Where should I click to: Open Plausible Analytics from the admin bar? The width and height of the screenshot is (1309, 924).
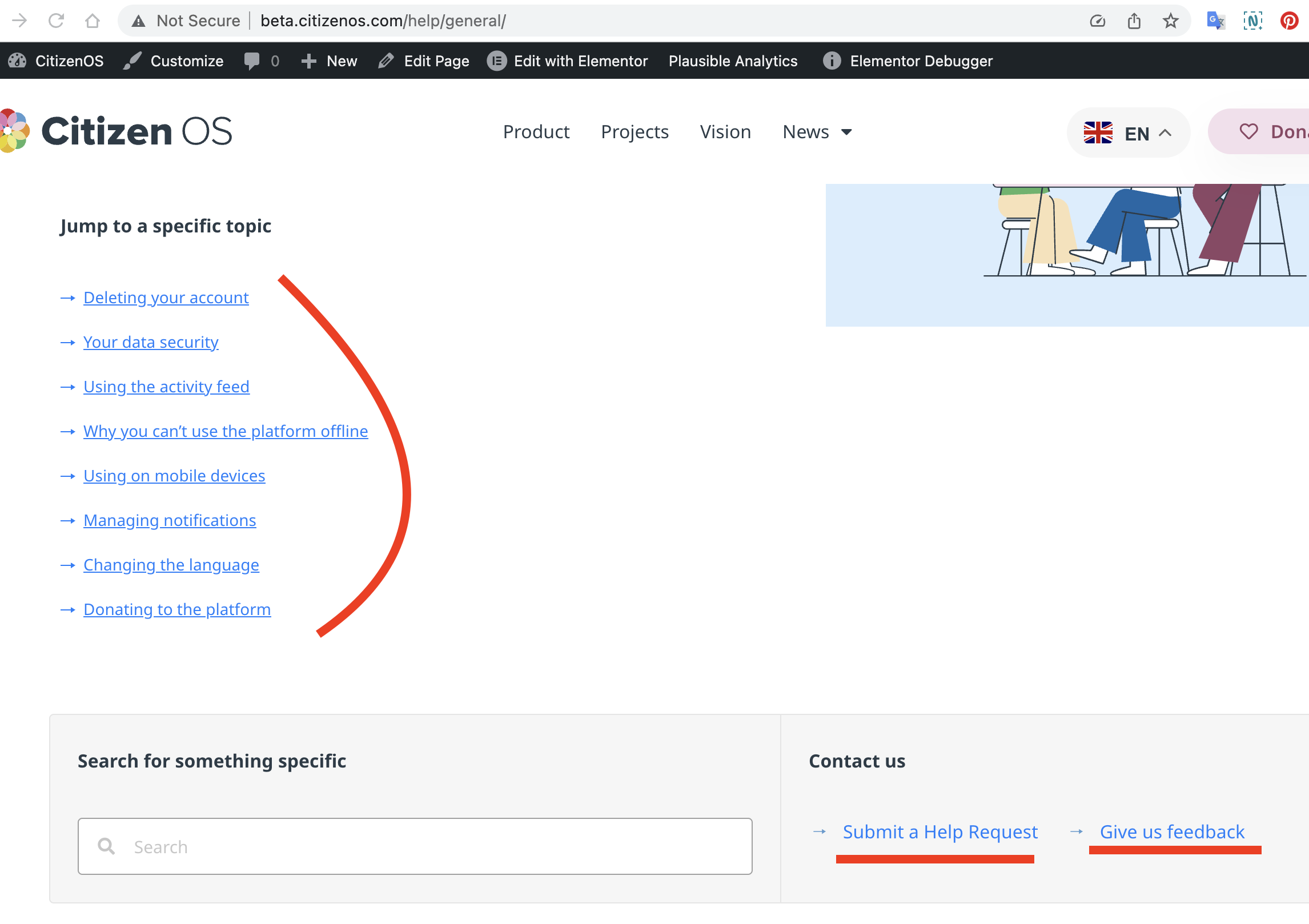click(733, 61)
